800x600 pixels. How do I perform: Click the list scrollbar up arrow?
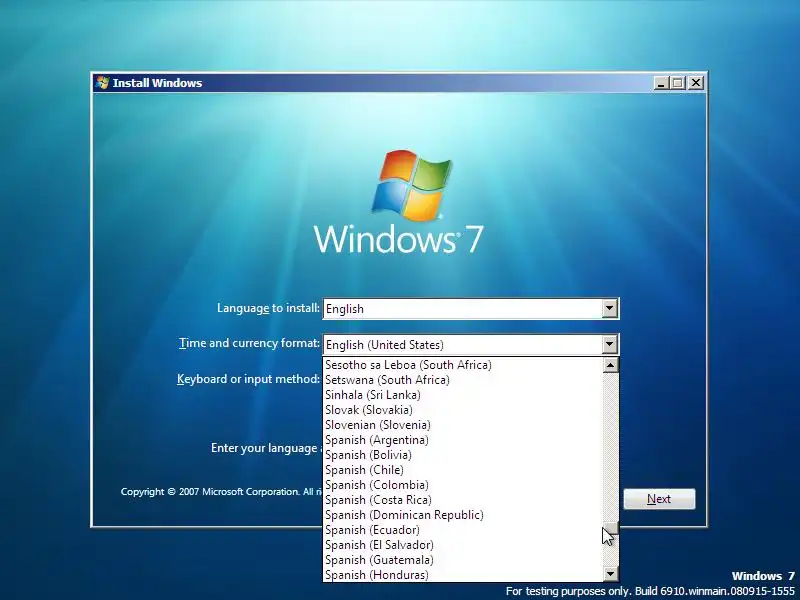611,365
